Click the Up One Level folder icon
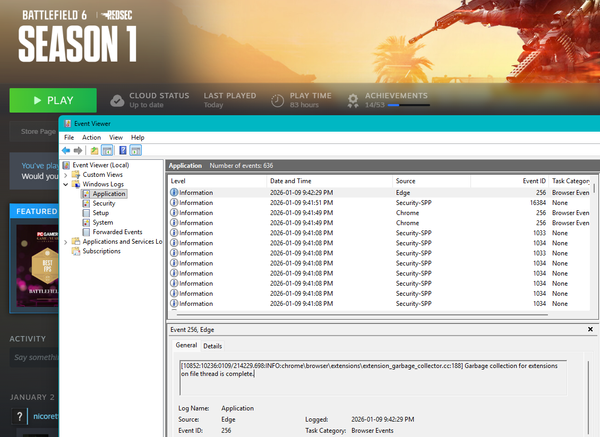Image resolution: width=600 pixels, height=437 pixels. tap(94, 150)
